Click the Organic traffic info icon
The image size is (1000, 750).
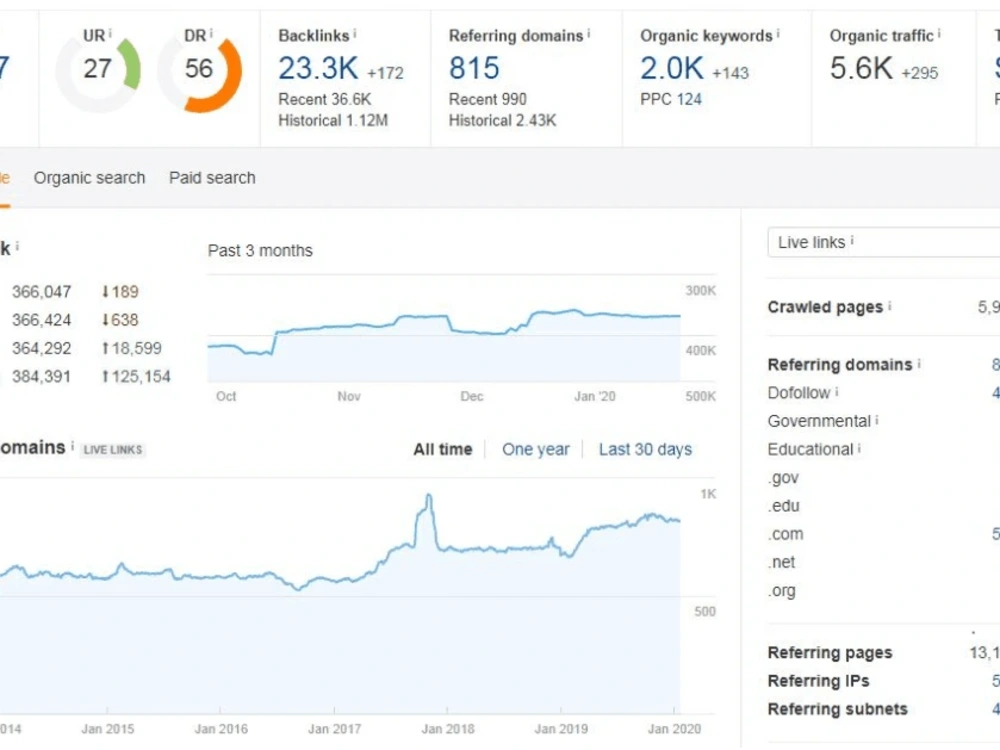[x=939, y=33]
